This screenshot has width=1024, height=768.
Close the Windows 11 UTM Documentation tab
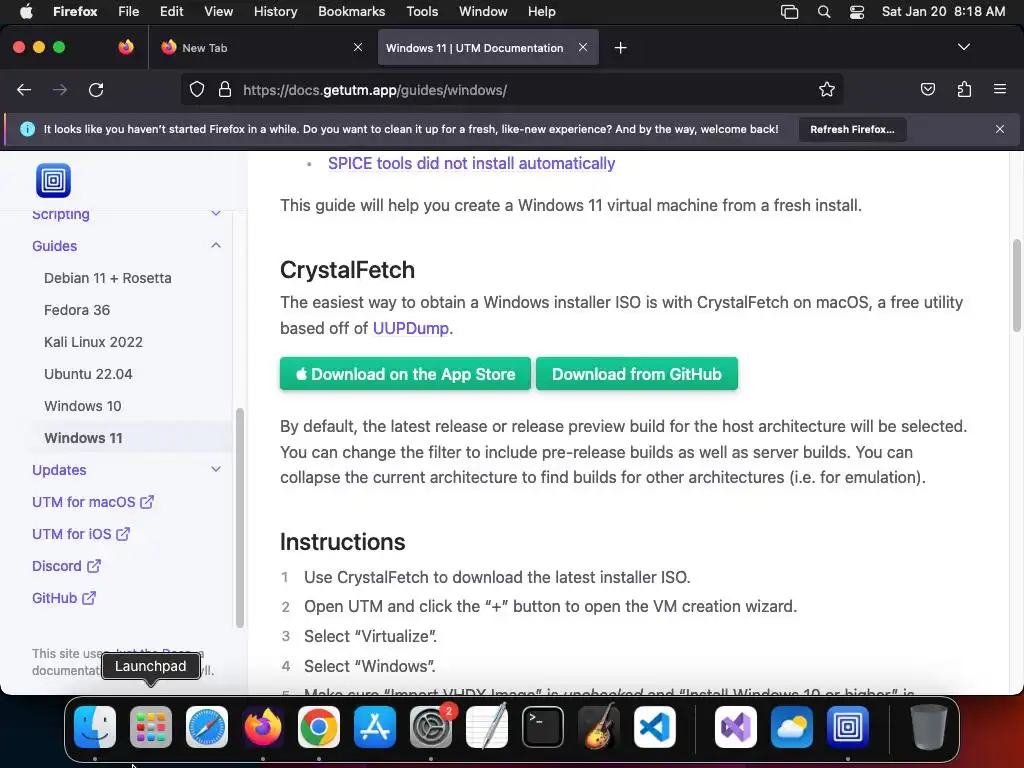tap(583, 47)
